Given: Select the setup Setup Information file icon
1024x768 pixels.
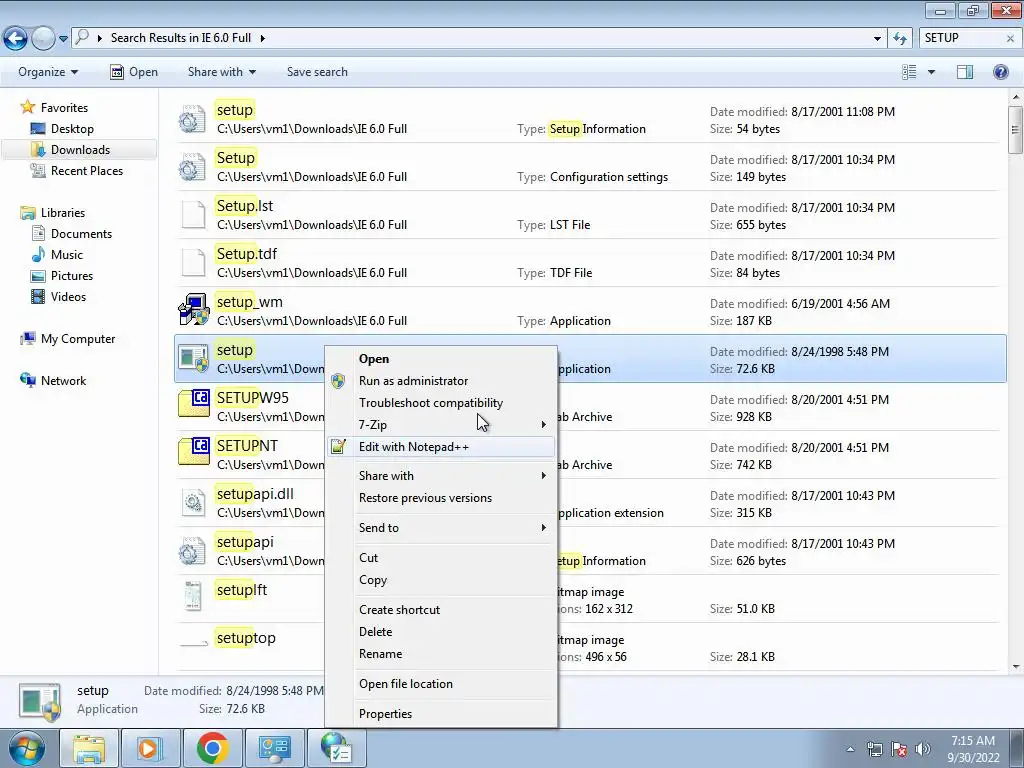Looking at the screenshot, I should (x=193, y=119).
